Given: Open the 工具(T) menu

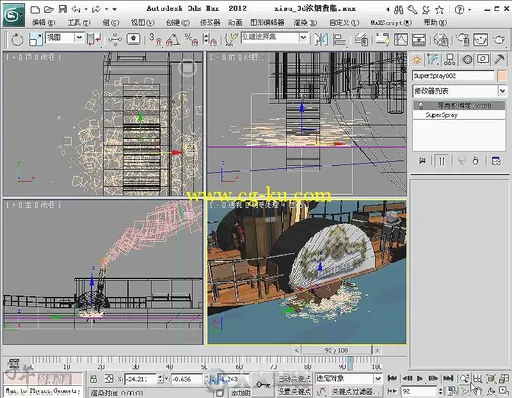Looking at the screenshot, I should (x=79, y=23).
